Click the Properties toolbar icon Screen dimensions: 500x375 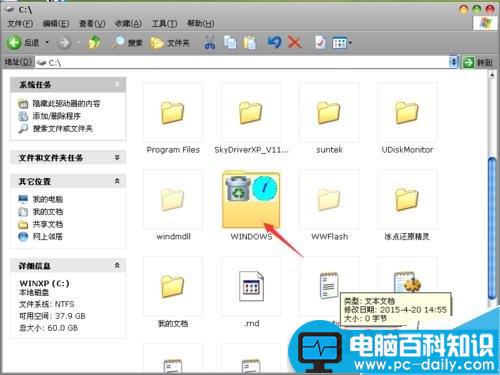(x=320, y=43)
